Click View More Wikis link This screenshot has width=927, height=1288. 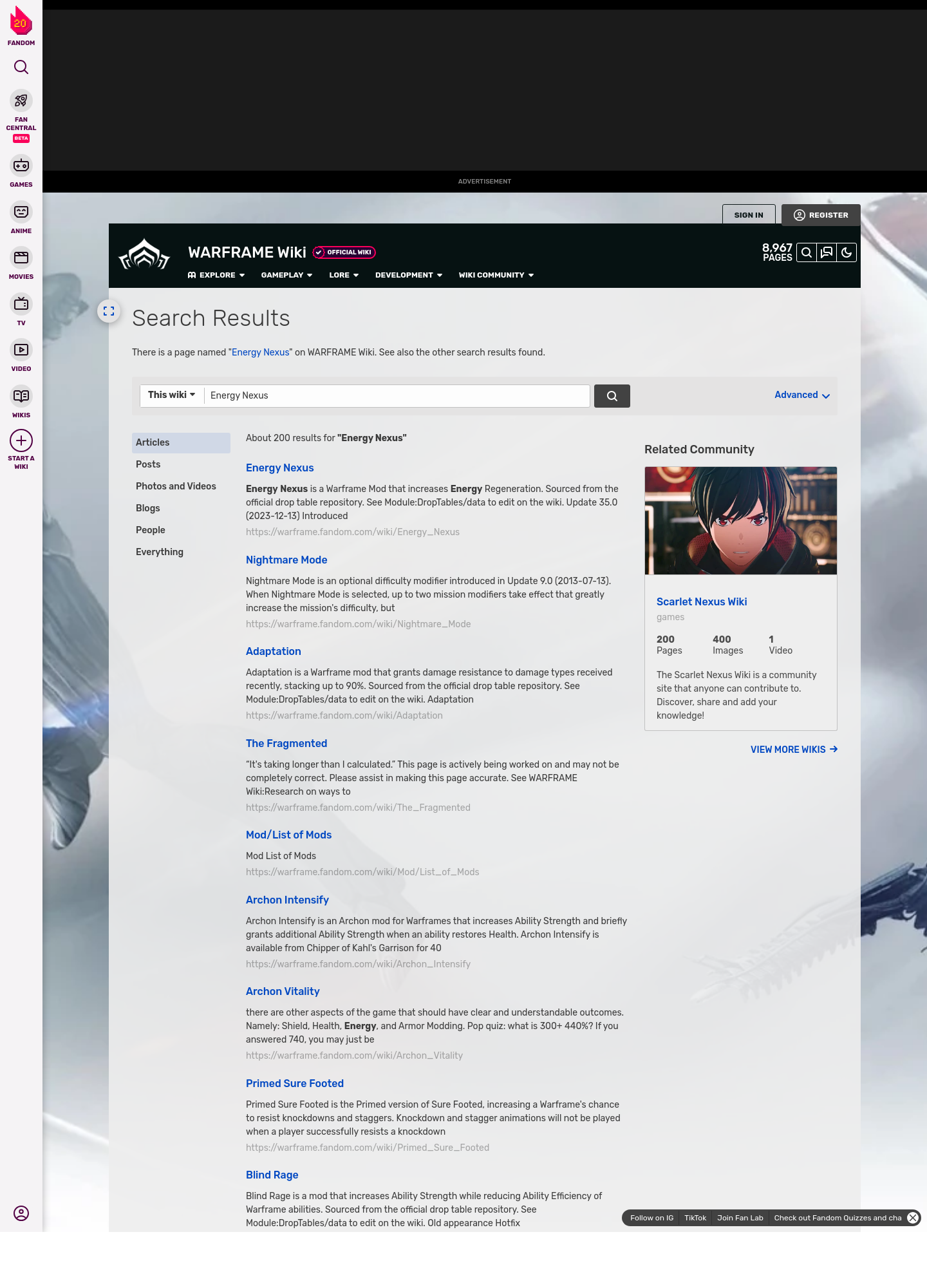794,750
